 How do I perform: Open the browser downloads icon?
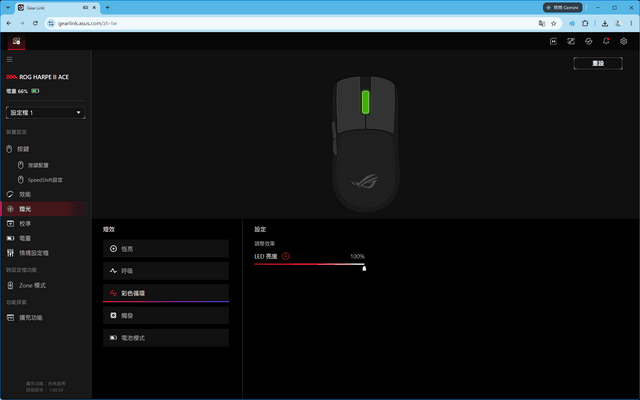(605, 23)
